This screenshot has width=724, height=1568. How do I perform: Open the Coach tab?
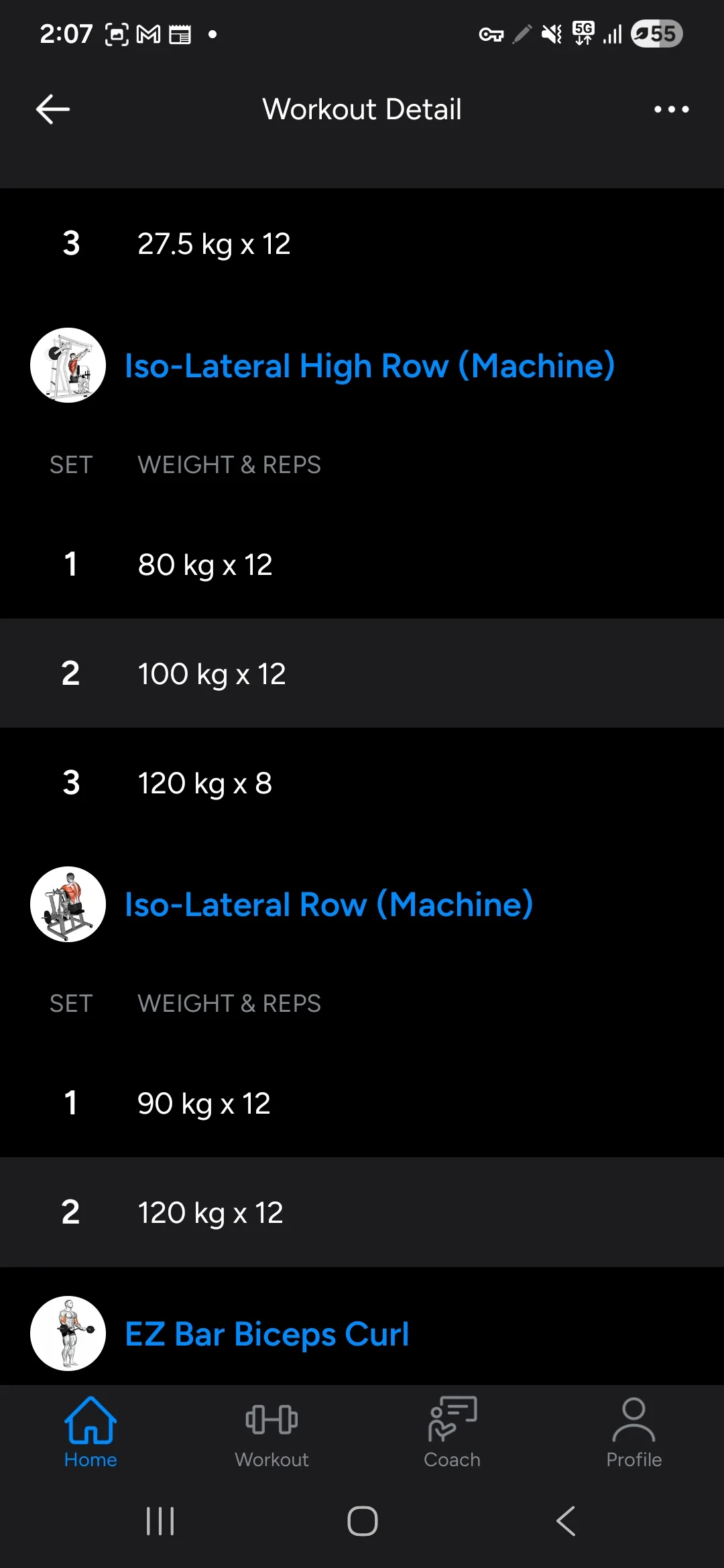point(452,1432)
